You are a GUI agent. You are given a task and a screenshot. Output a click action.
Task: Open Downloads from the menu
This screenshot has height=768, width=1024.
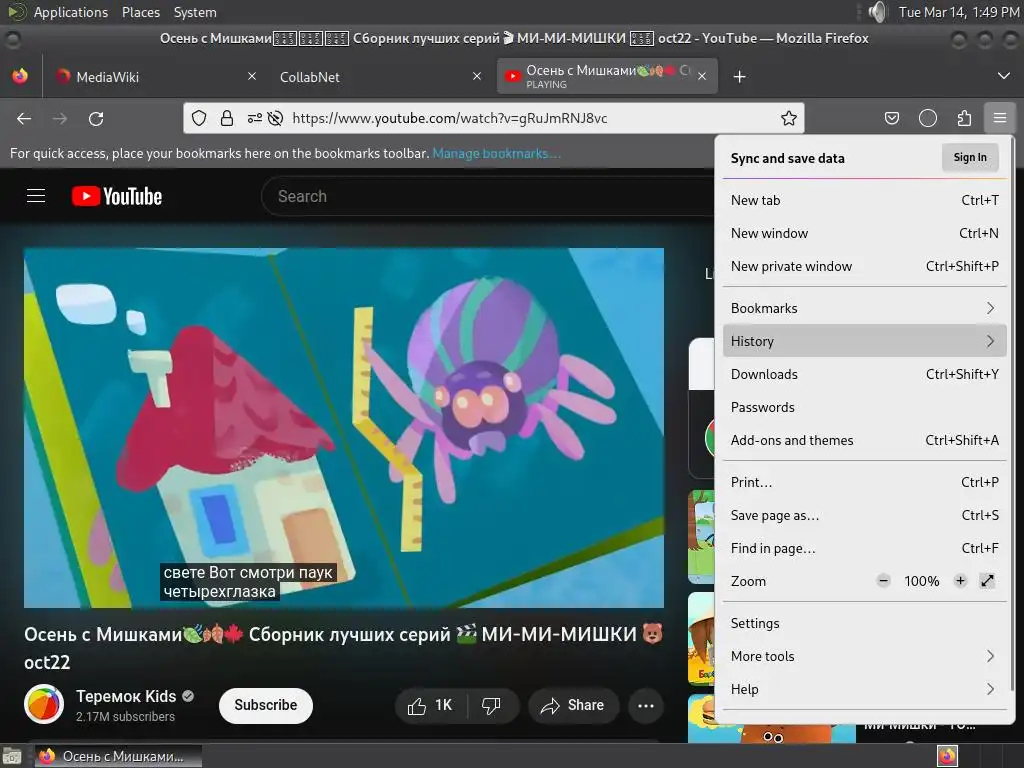tap(864, 374)
